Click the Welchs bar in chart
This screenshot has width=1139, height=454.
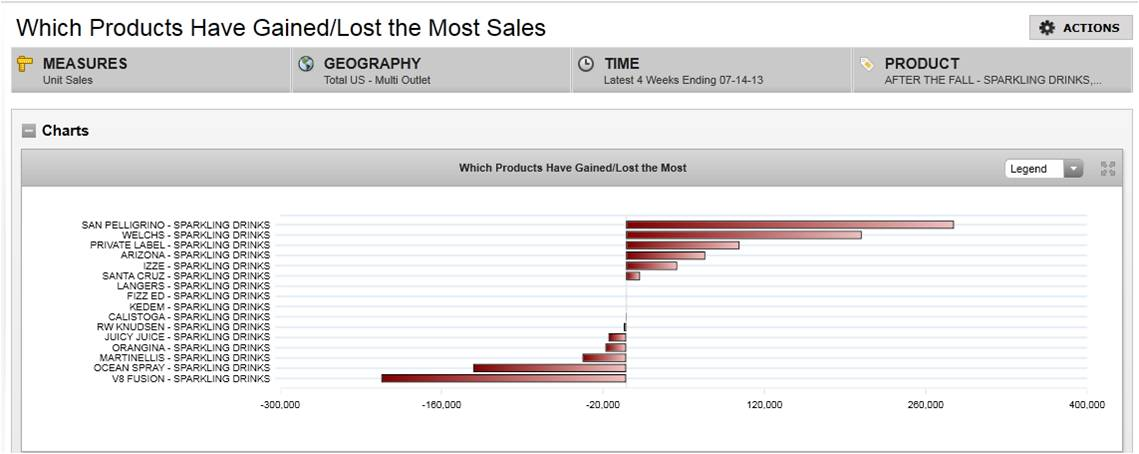tap(743, 235)
